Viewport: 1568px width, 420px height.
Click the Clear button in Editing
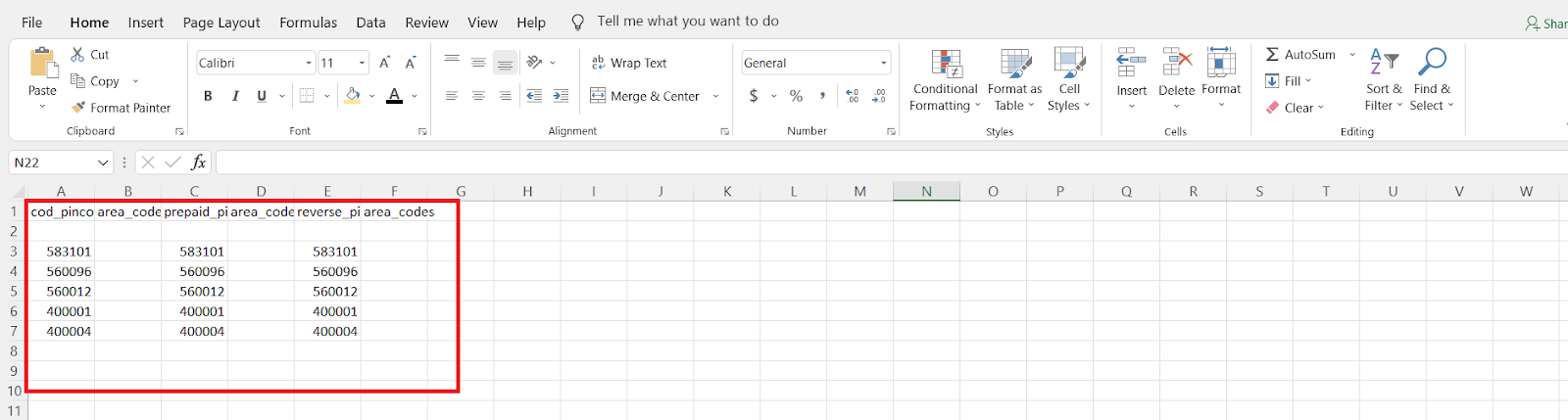[1295, 108]
